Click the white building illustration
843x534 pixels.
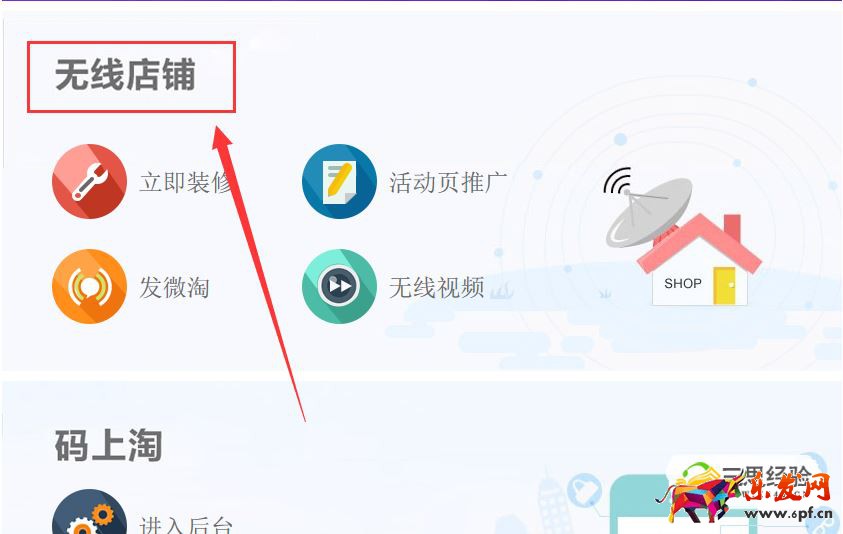(x=555, y=503)
